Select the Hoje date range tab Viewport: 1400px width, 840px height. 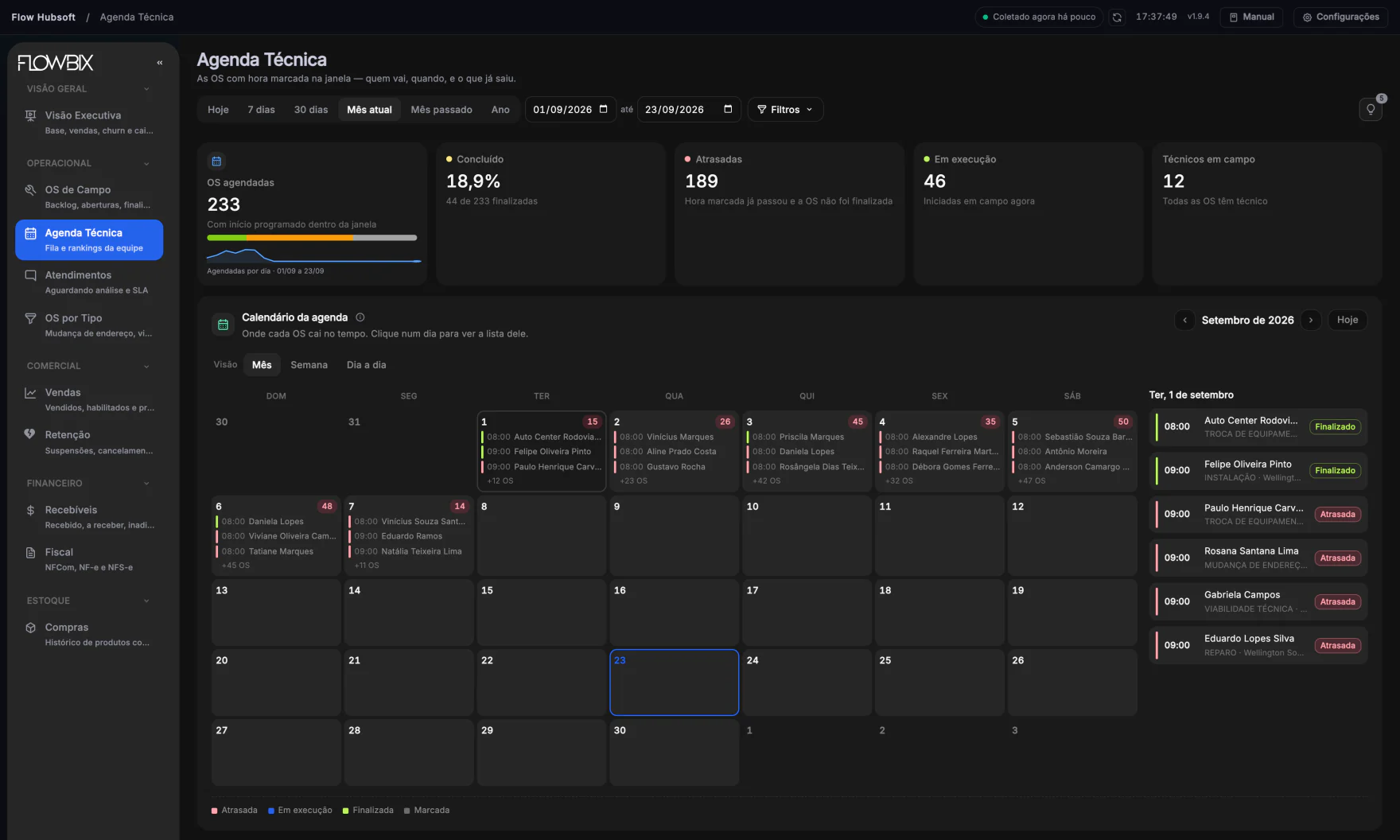pos(218,110)
